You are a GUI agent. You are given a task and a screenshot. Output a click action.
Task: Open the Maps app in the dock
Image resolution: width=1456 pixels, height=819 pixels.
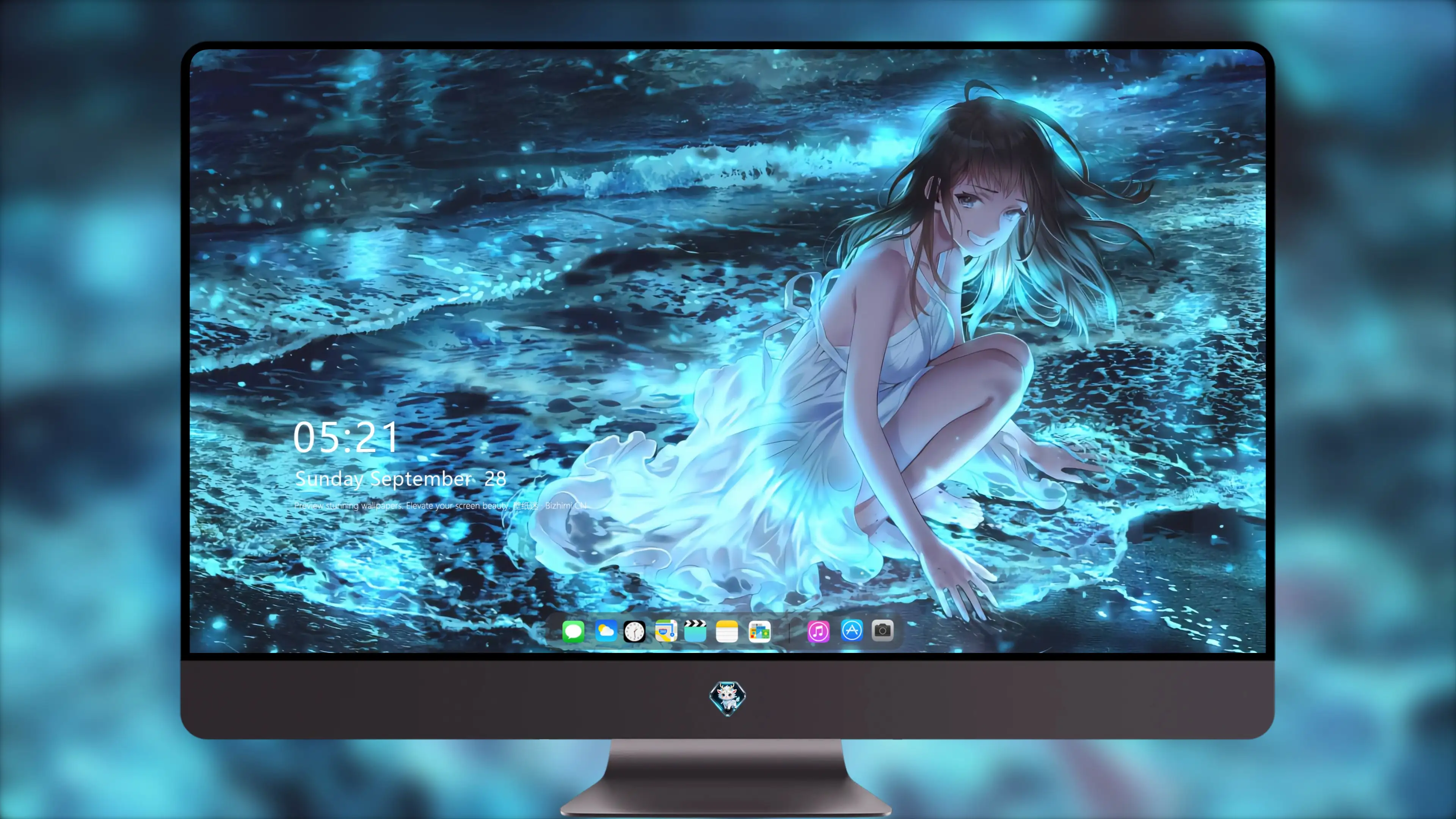coord(666,631)
